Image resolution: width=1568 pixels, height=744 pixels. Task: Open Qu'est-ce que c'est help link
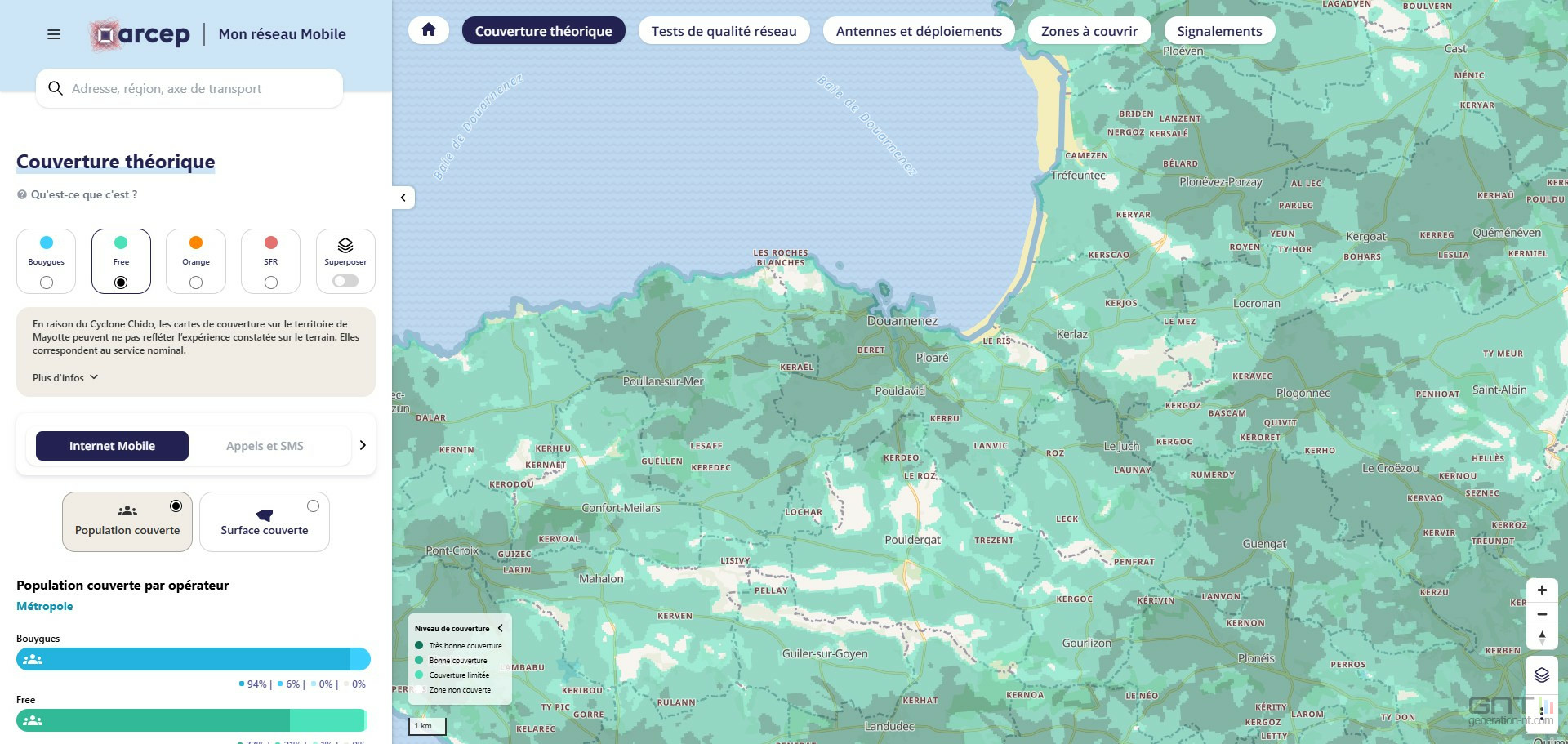pos(78,194)
